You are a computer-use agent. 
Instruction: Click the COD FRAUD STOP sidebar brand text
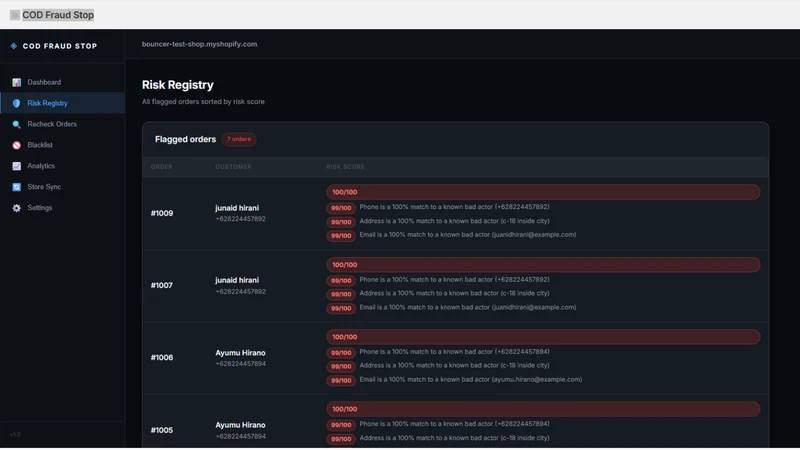60,46
